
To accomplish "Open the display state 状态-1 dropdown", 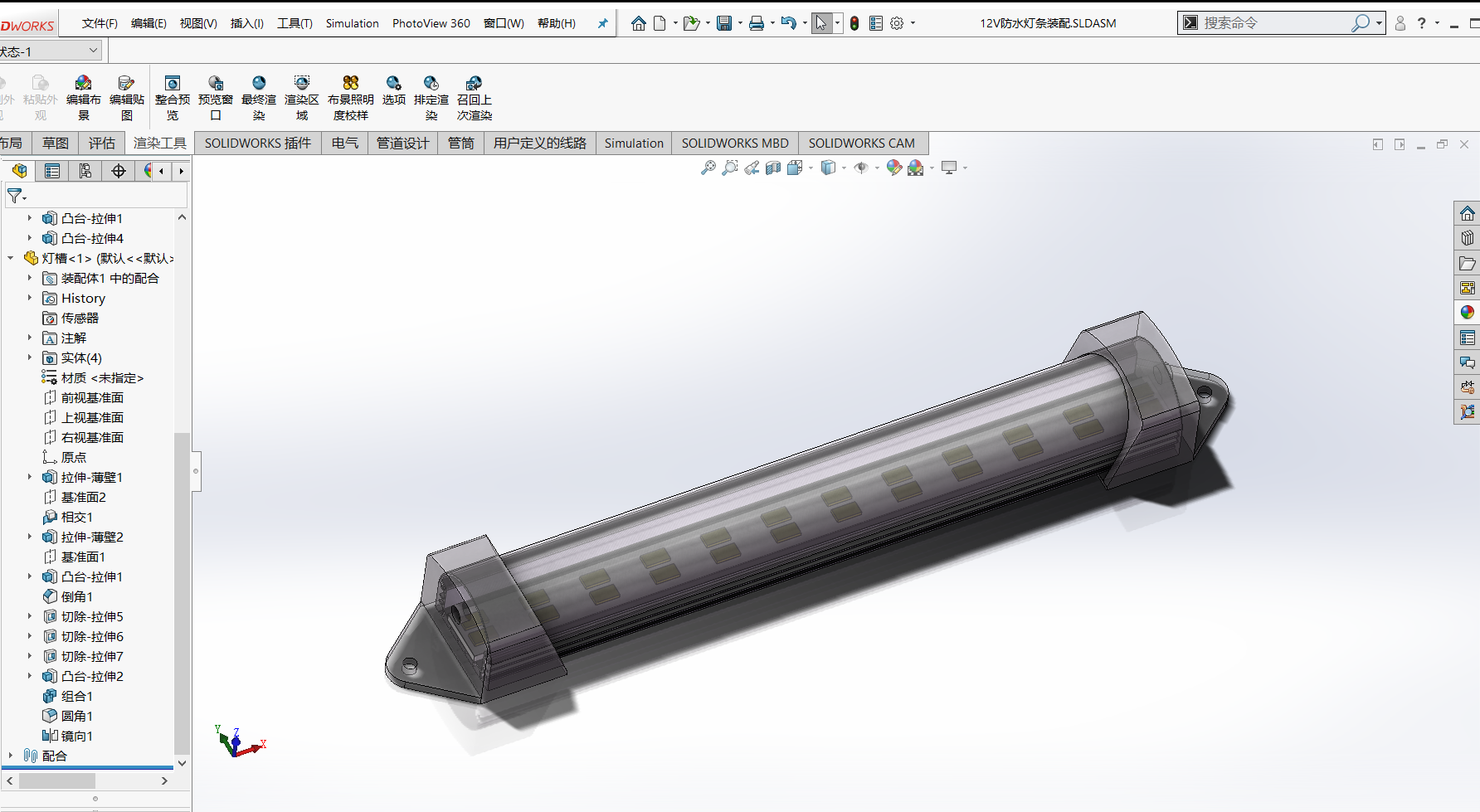I will coord(93,51).
